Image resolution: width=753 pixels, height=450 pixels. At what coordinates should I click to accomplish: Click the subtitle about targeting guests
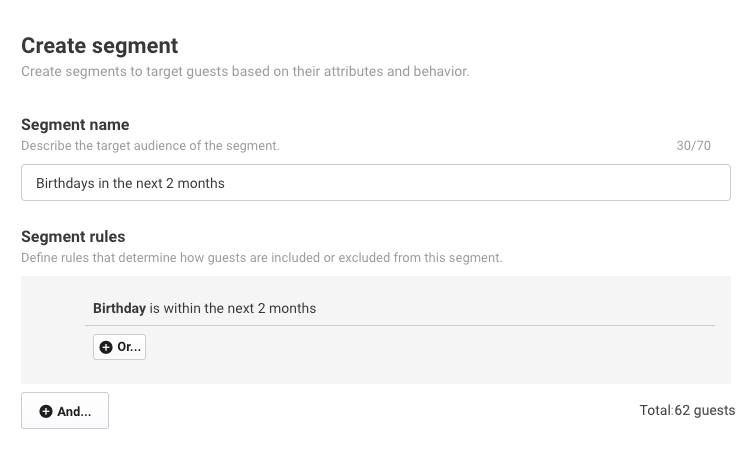(245, 72)
